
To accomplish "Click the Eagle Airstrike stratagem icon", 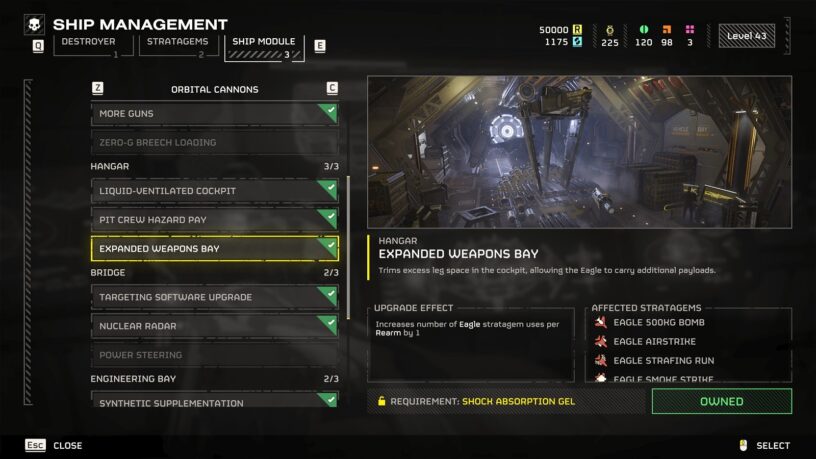I will [x=601, y=341].
